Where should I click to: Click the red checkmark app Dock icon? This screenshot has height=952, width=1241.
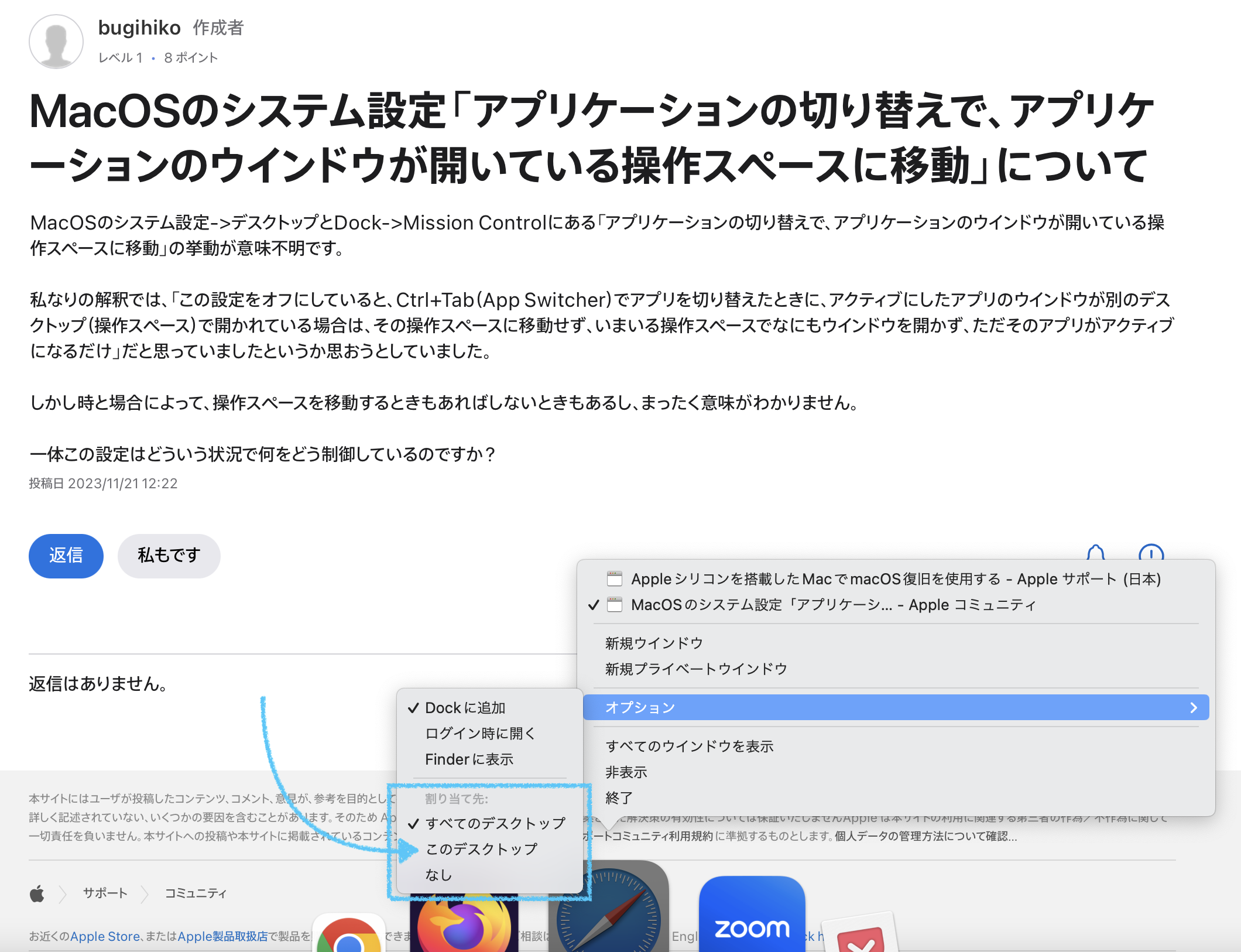coord(861,936)
